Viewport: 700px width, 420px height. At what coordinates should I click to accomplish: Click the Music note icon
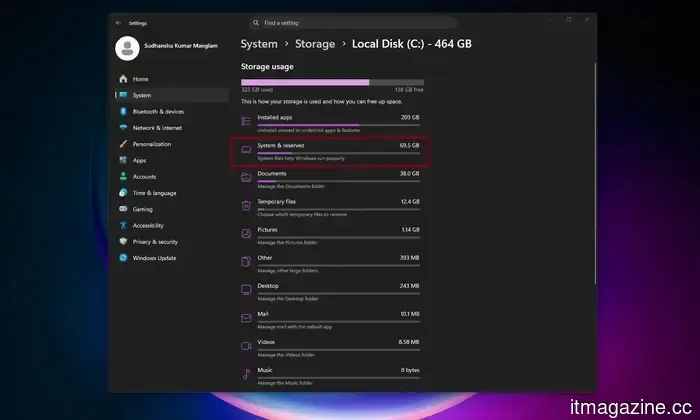click(246, 374)
